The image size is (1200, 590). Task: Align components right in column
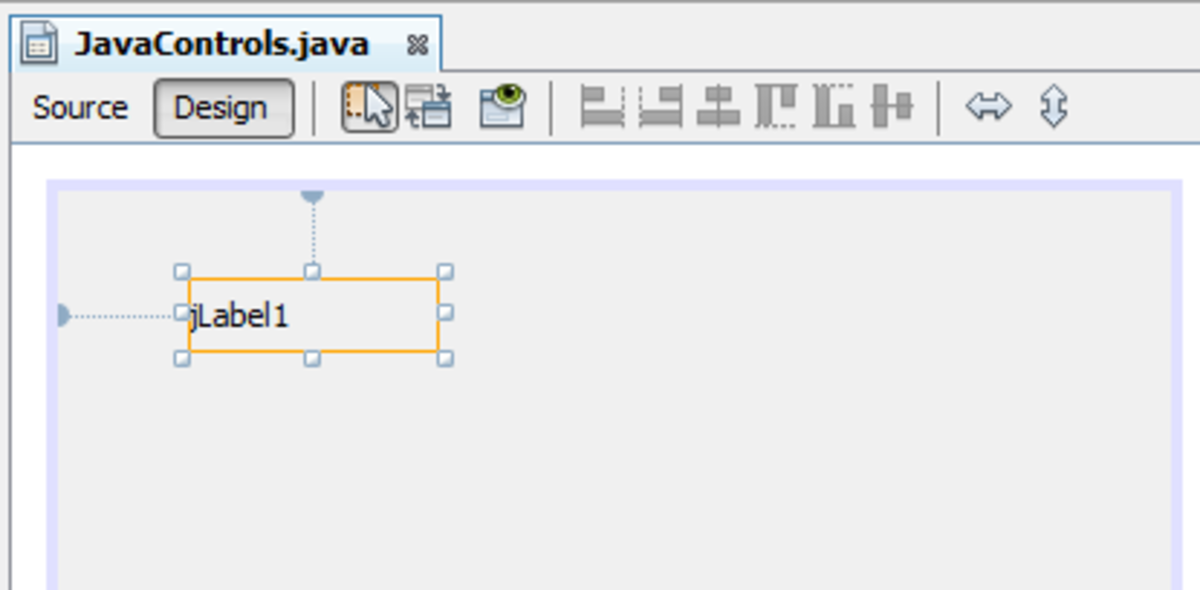[661, 107]
